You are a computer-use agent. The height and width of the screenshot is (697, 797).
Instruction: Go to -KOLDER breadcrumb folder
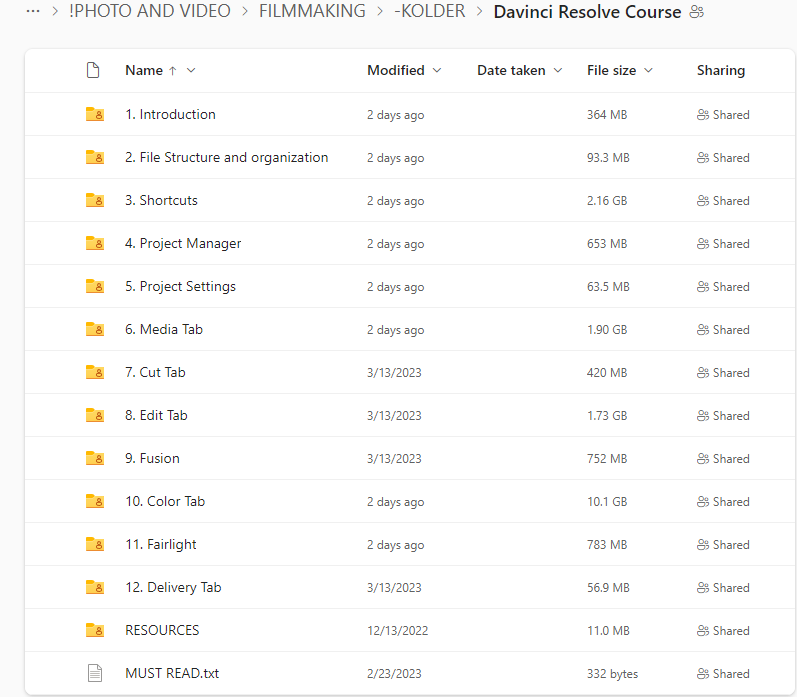(x=430, y=11)
